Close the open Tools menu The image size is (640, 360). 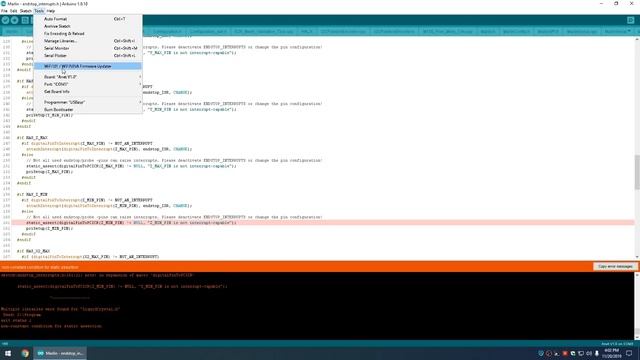coord(39,11)
